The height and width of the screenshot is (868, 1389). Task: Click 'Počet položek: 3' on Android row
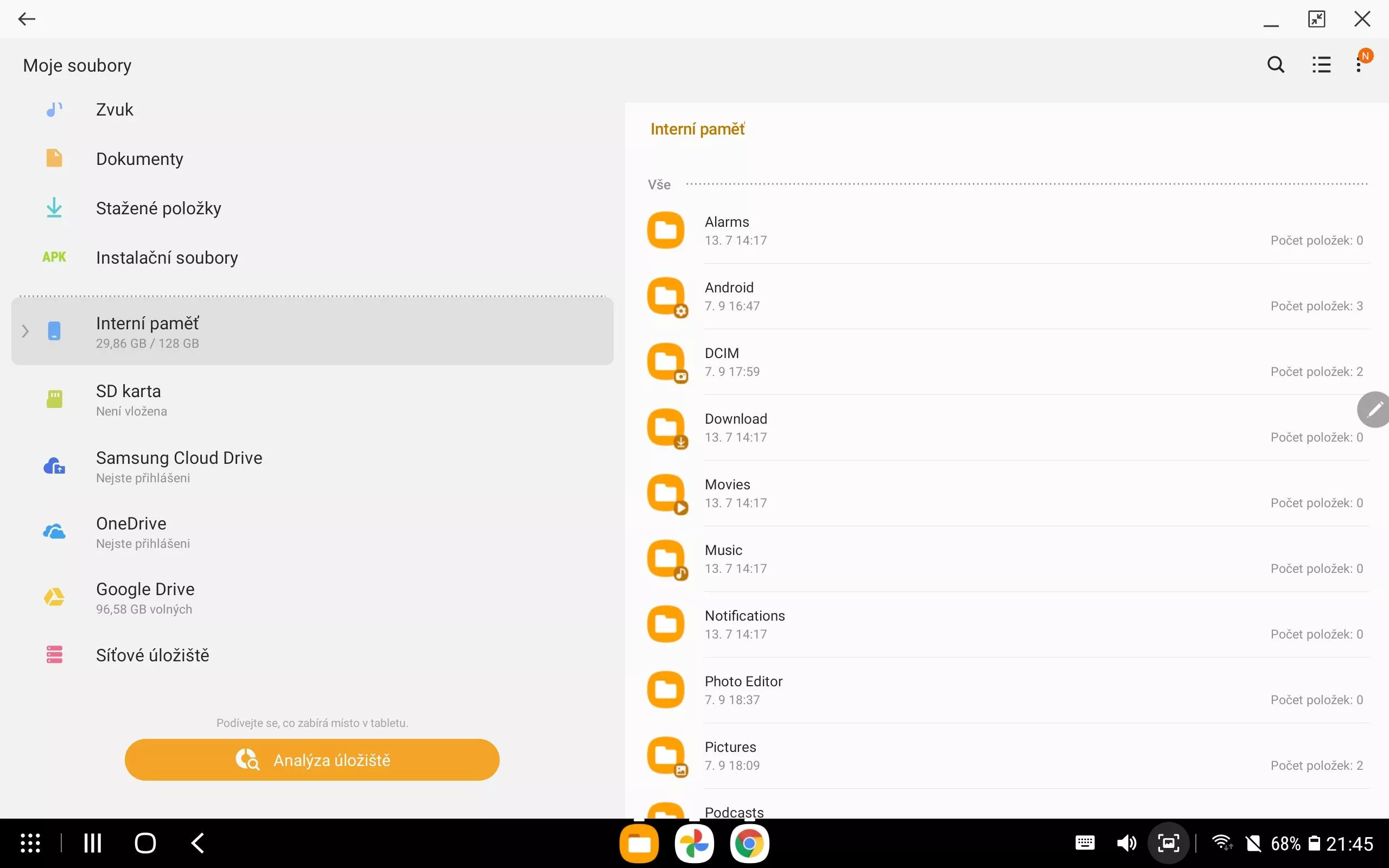click(x=1316, y=306)
